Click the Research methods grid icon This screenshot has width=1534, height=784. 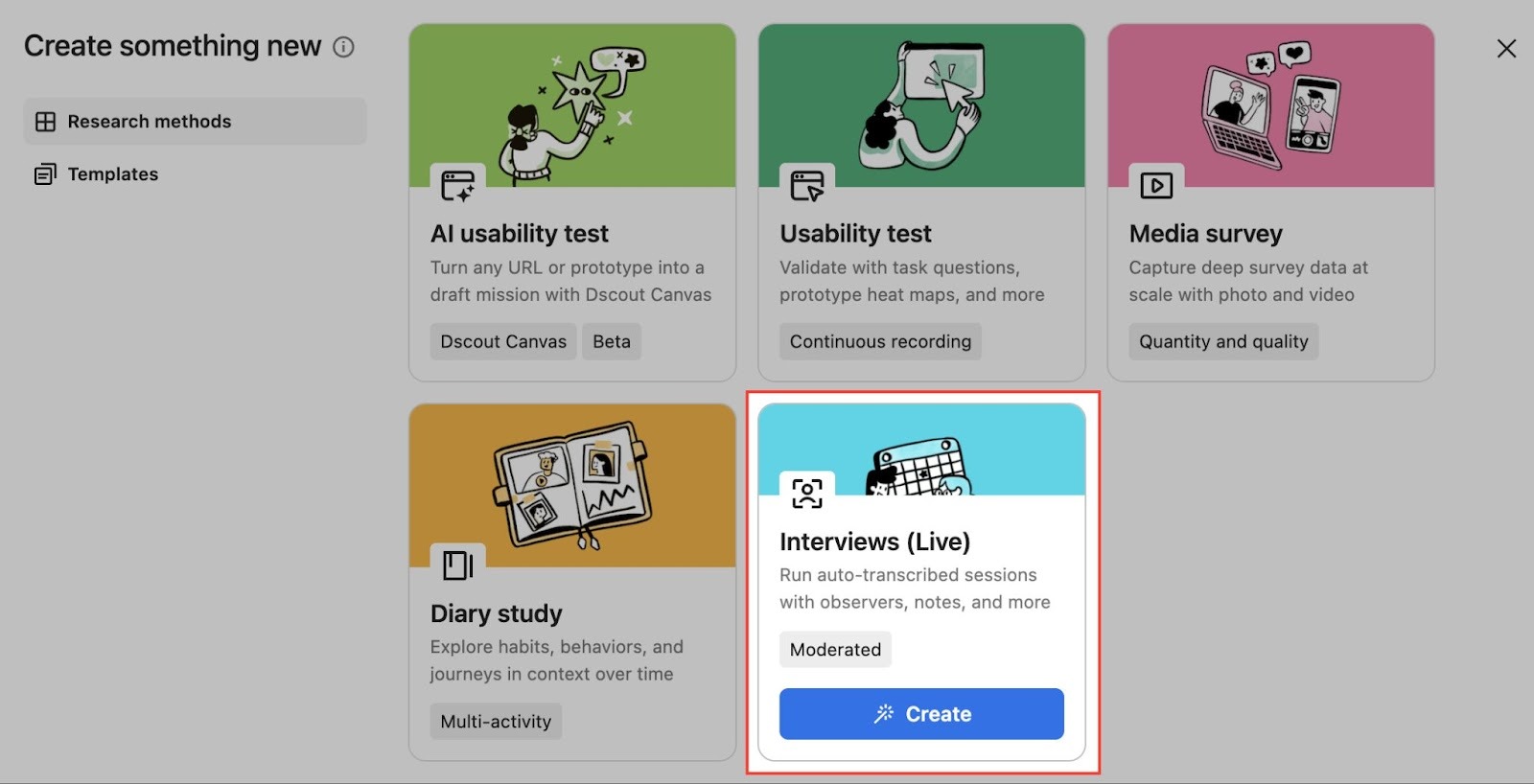click(45, 122)
